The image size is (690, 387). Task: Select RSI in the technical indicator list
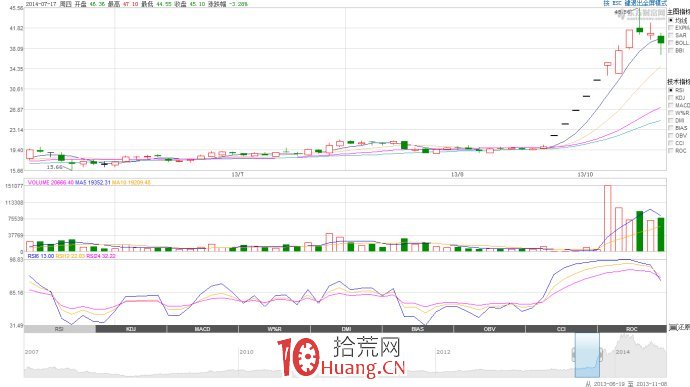click(x=671, y=90)
